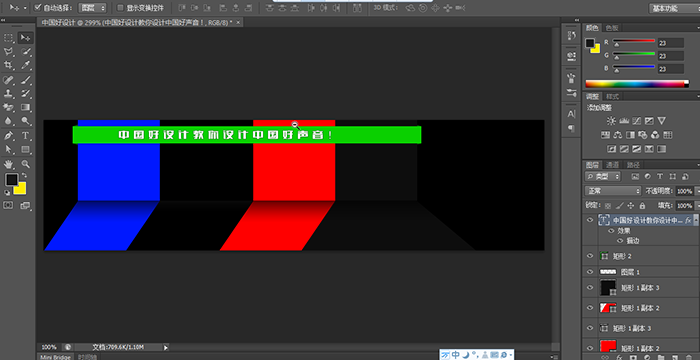This screenshot has height=360, width=700.
Task: Add a Brightness/Contrast adjustment
Action: pyautogui.click(x=611, y=121)
